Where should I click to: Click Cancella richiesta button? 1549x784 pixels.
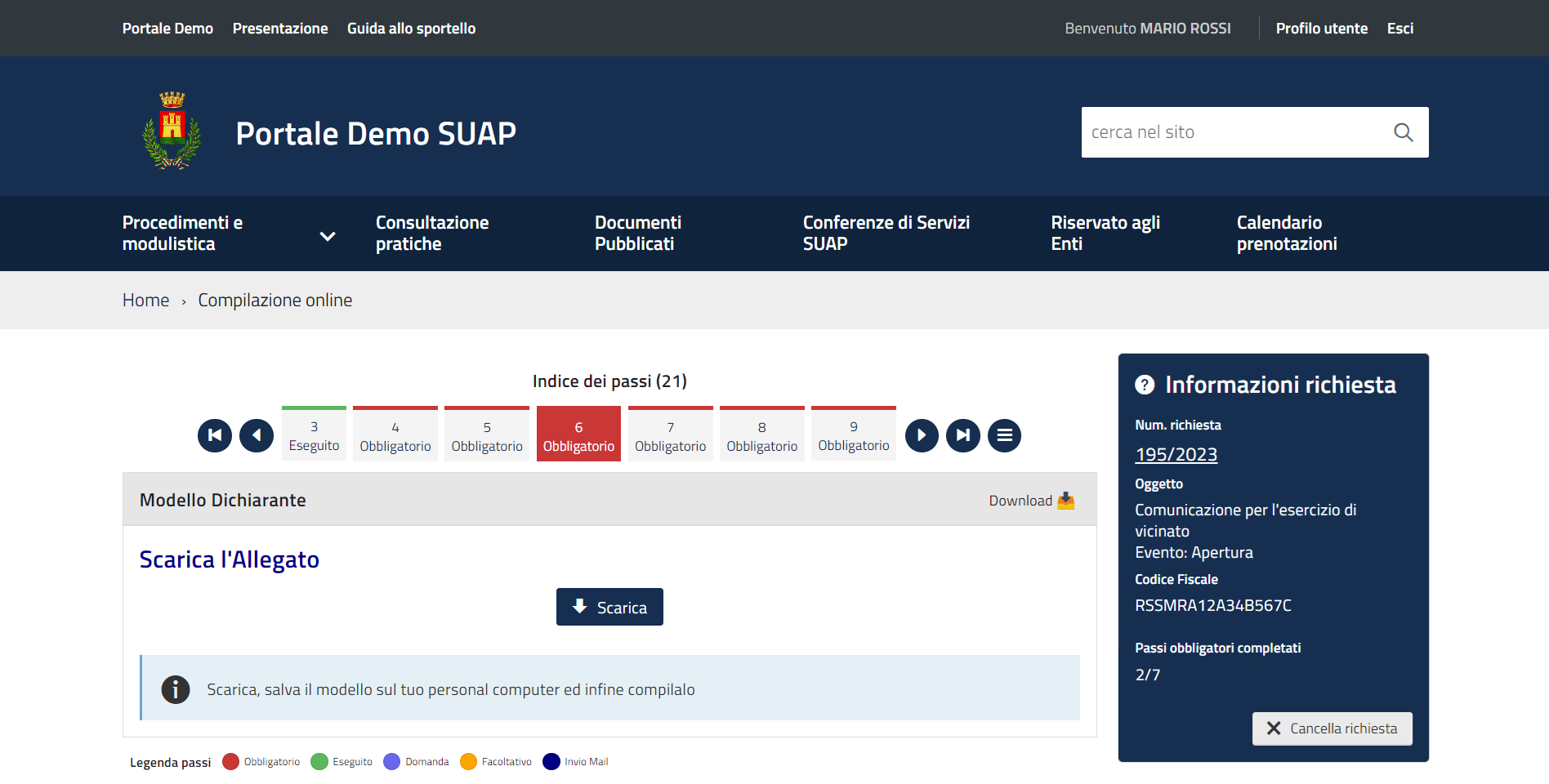click(1332, 728)
